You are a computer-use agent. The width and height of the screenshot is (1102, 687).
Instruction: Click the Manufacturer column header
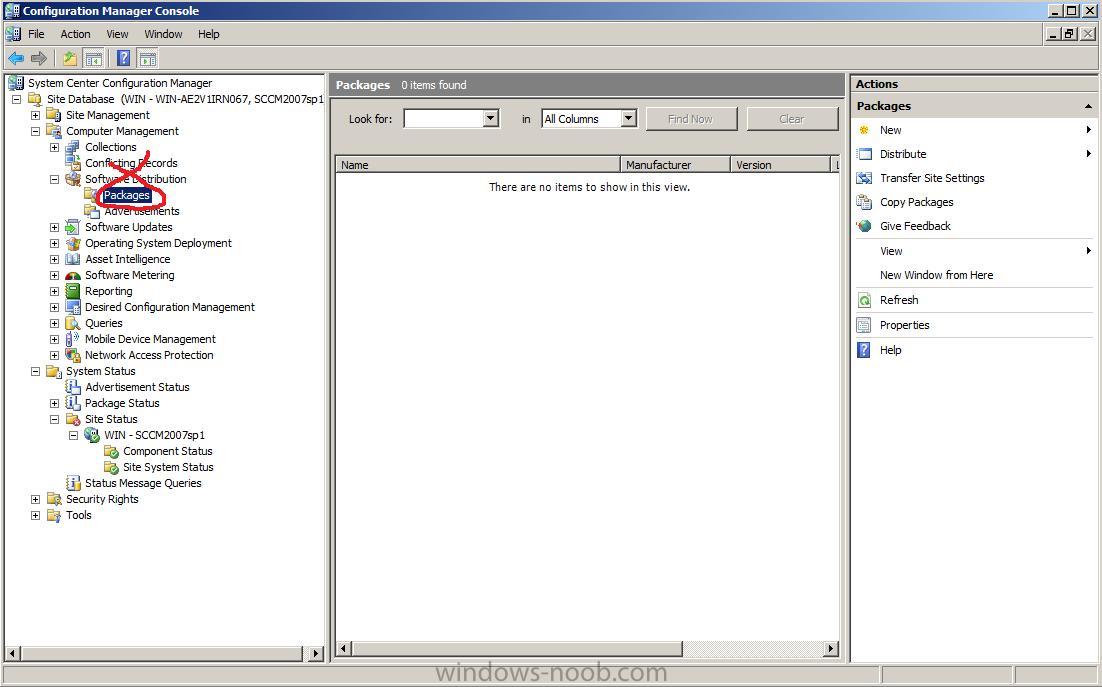click(675, 165)
